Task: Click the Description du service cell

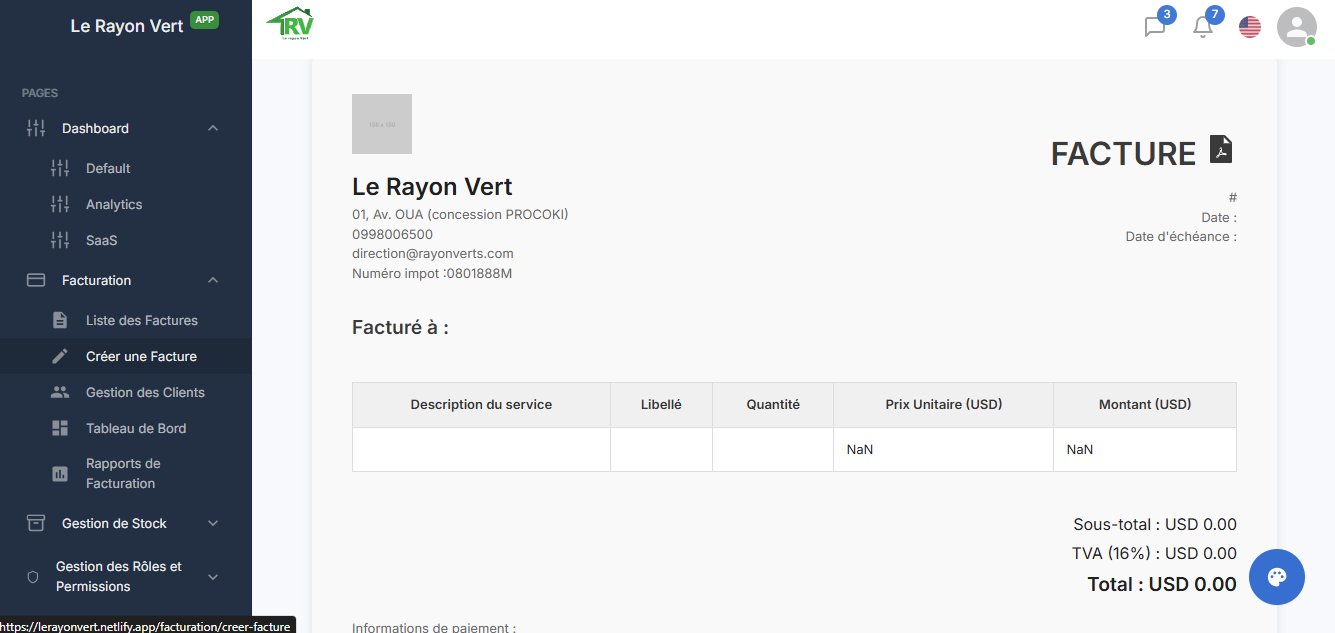Action: point(481,449)
